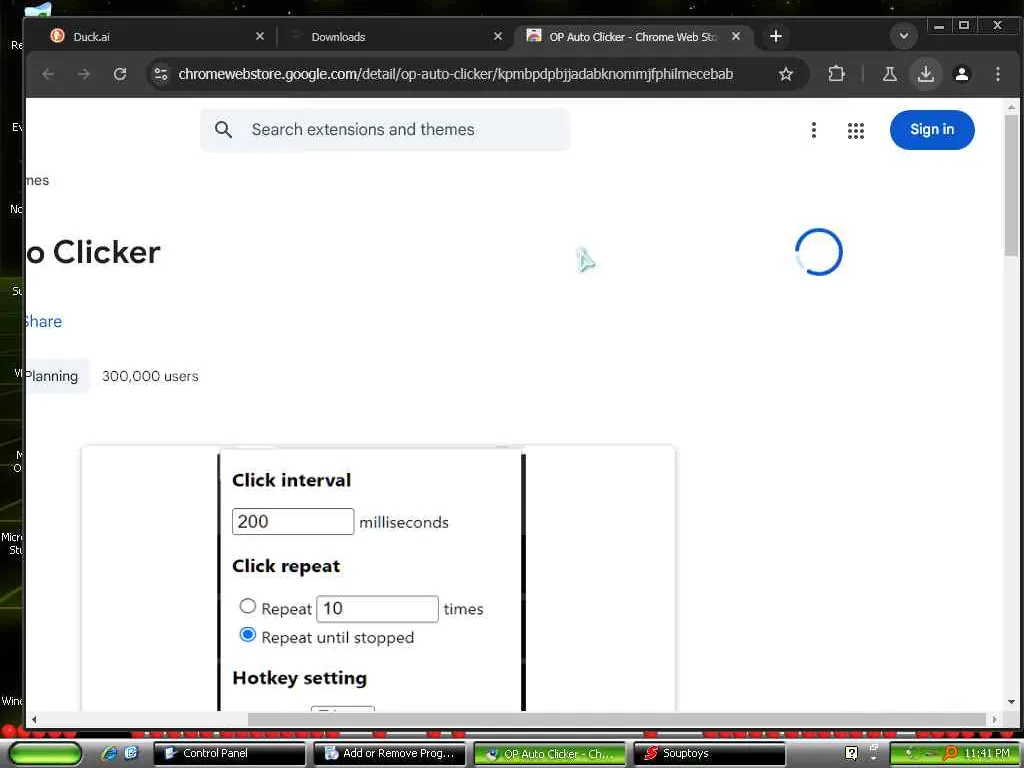1024x768 pixels.
Task: Open Google apps grid
Action: [856, 131]
